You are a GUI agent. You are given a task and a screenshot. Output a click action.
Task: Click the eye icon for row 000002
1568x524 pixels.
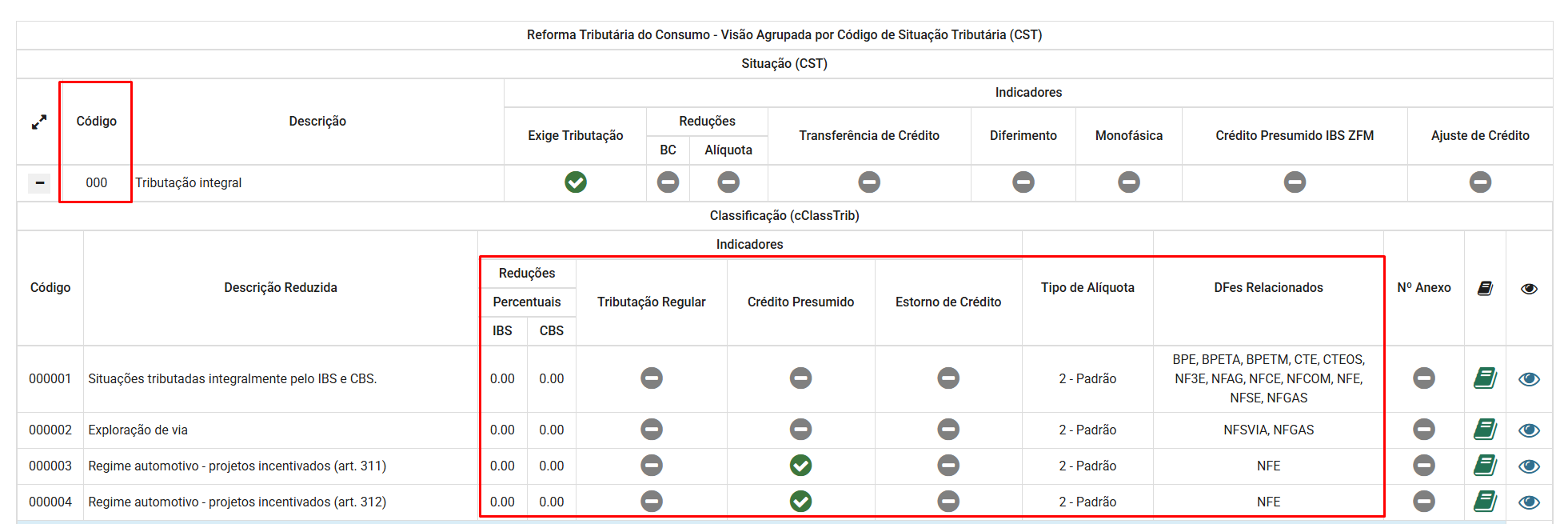click(1529, 430)
